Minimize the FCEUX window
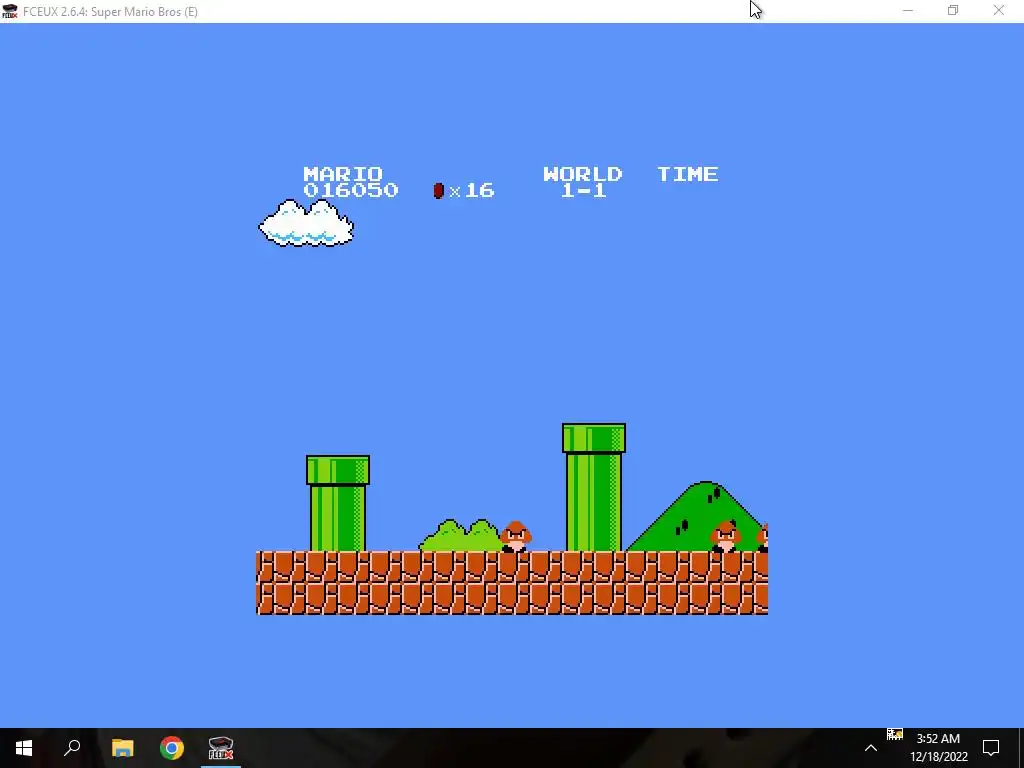The width and height of the screenshot is (1024, 768). pyautogui.click(x=908, y=10)
